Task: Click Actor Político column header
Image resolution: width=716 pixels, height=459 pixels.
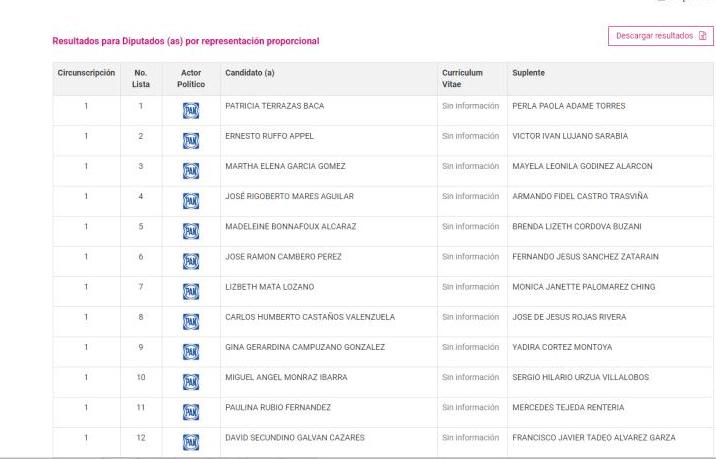Action: (191, 79)
